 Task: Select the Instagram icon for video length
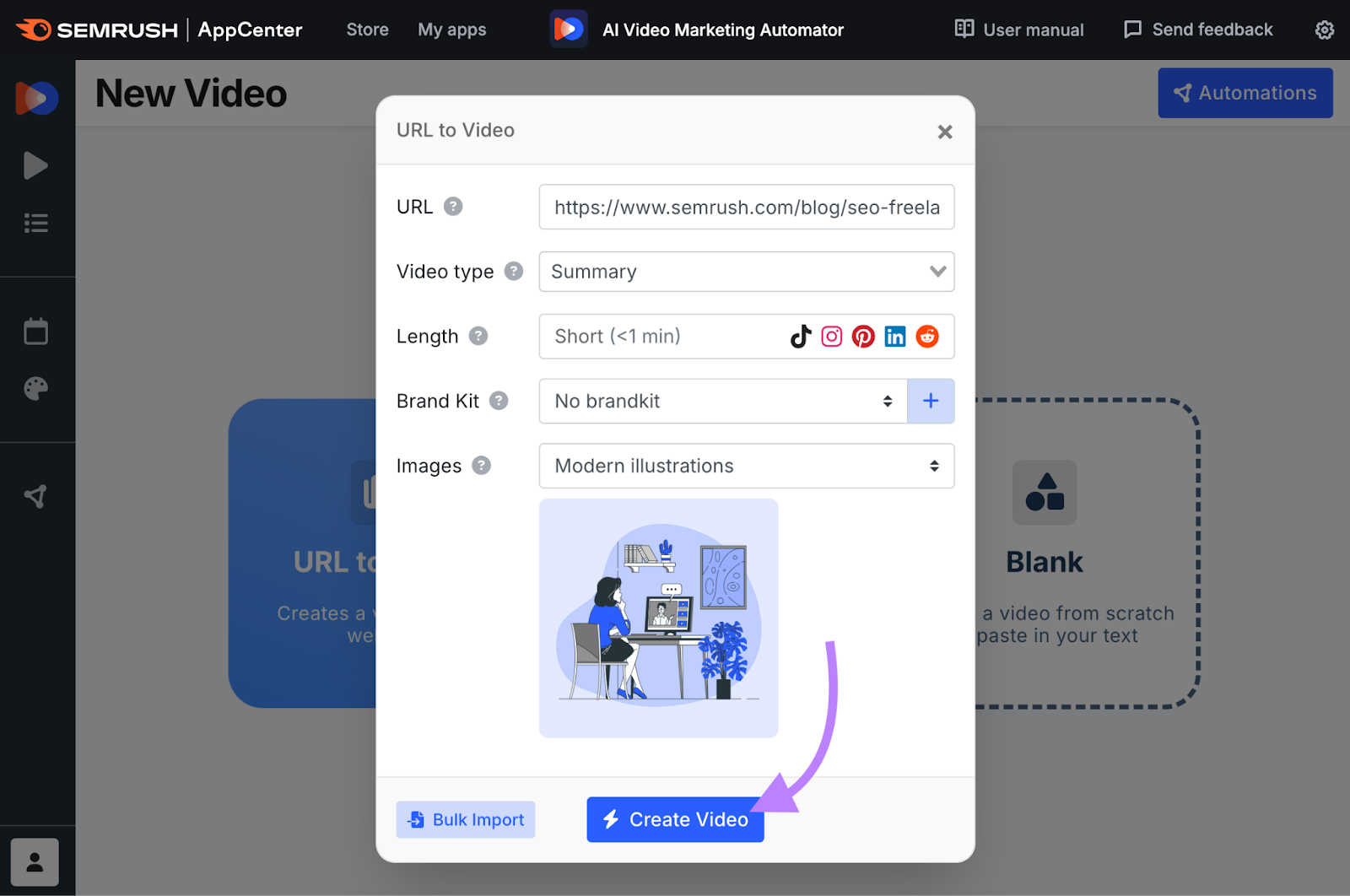click(831, 336)
